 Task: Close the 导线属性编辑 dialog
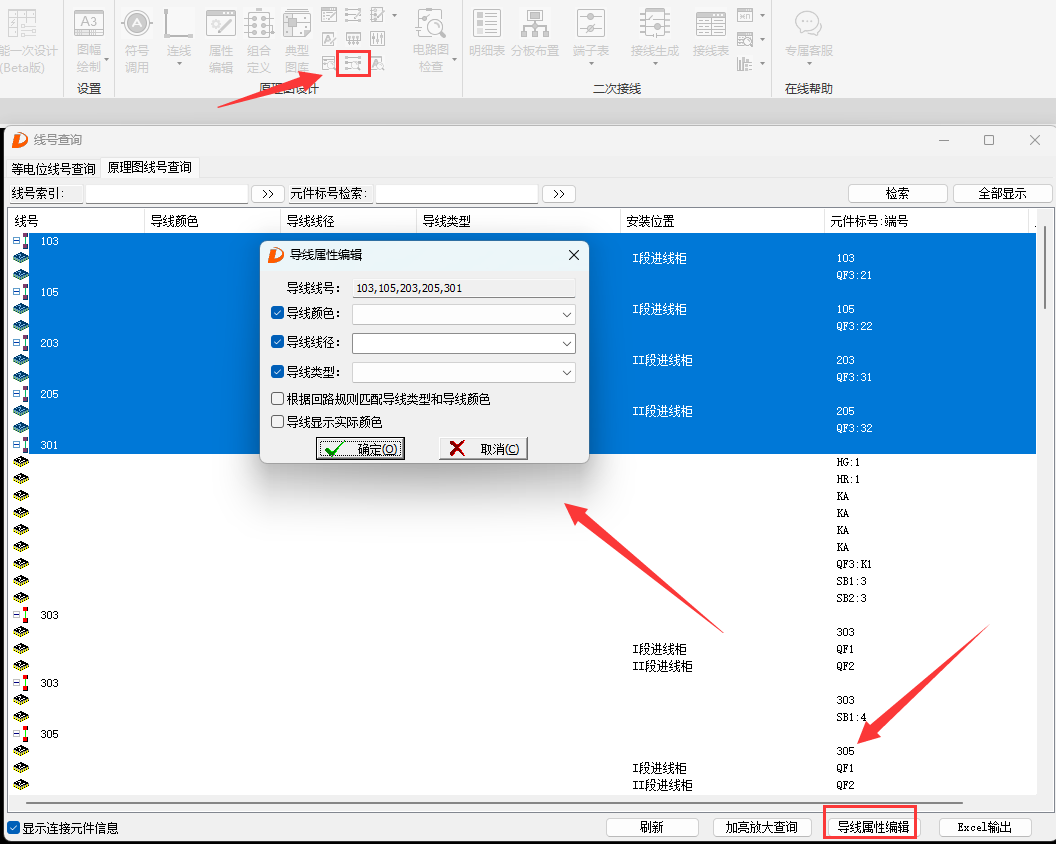click(574, 255)
